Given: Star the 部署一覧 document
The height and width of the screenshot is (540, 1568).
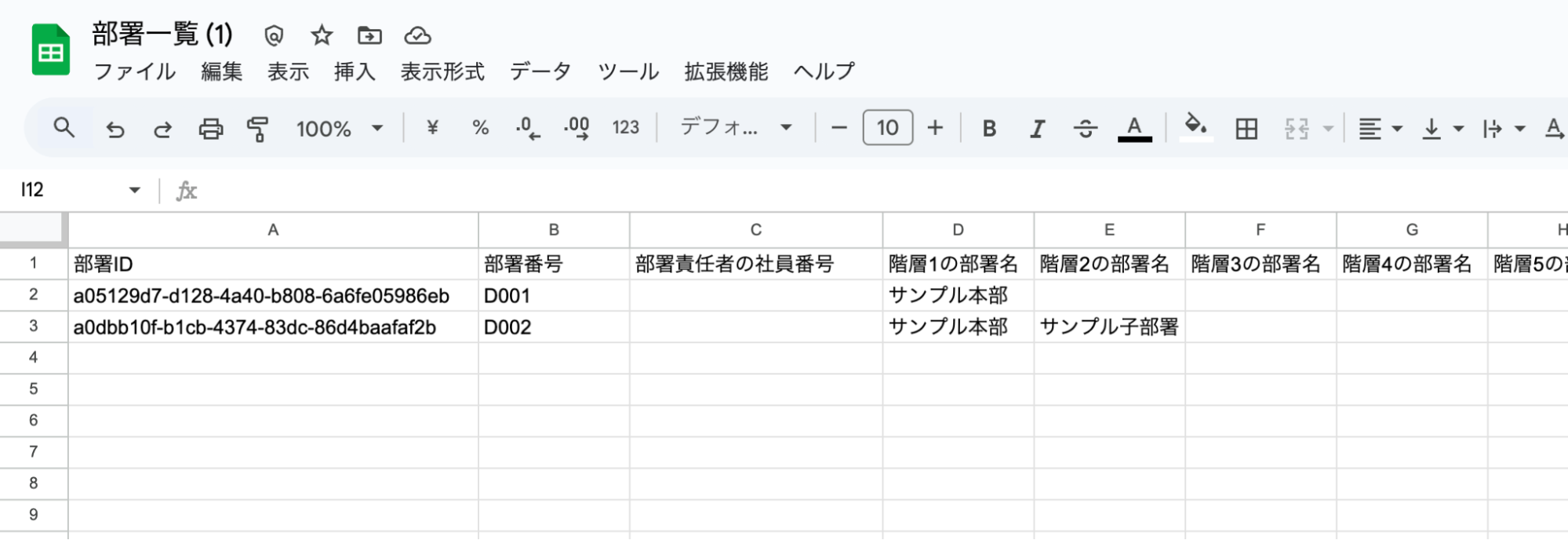Looking at the screenshot, I should click(322, 35).
